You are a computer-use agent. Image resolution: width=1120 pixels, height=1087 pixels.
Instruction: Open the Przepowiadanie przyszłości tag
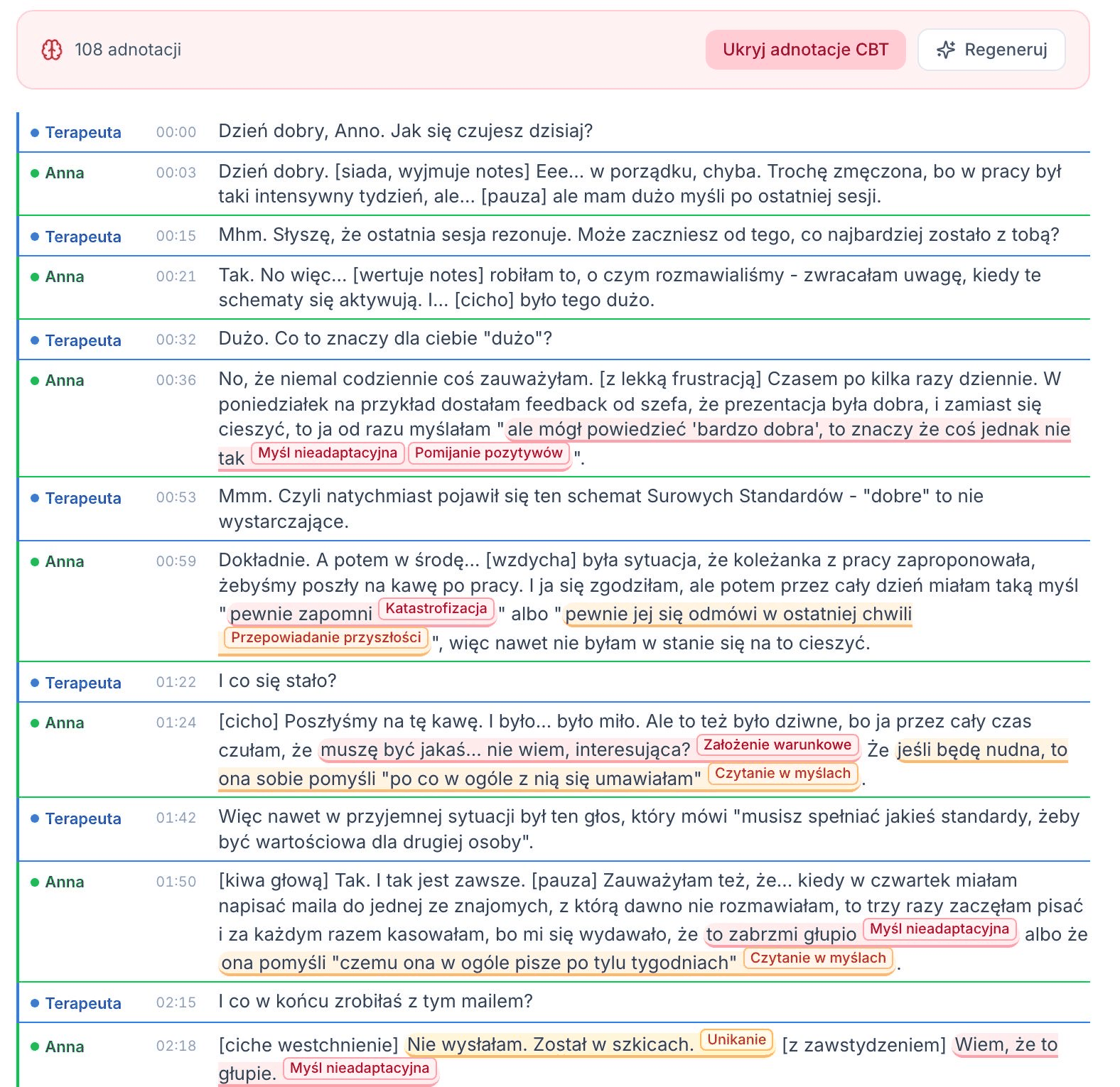[326, 638]
